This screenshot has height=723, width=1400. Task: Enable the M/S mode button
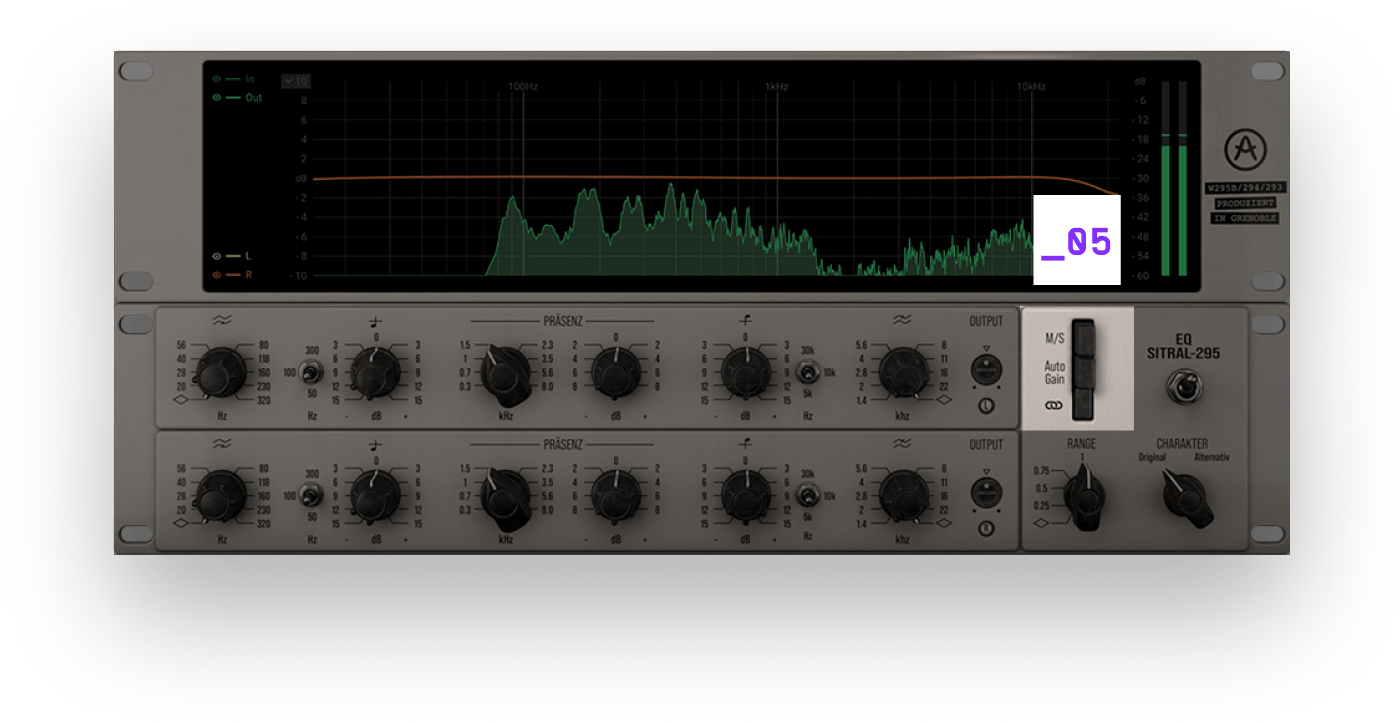(1084, 337)
